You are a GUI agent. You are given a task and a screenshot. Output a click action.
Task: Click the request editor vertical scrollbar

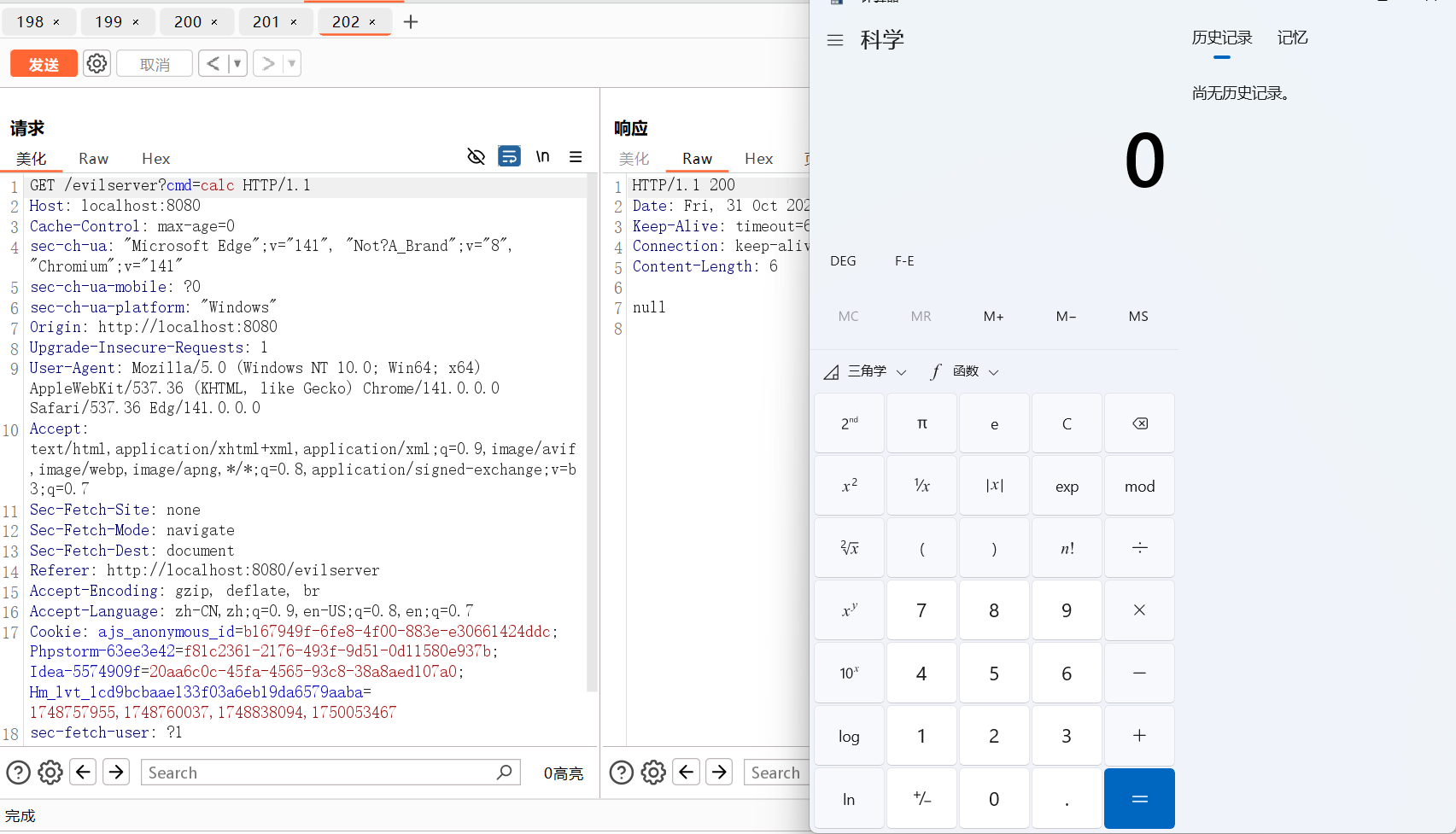(592, 427)
